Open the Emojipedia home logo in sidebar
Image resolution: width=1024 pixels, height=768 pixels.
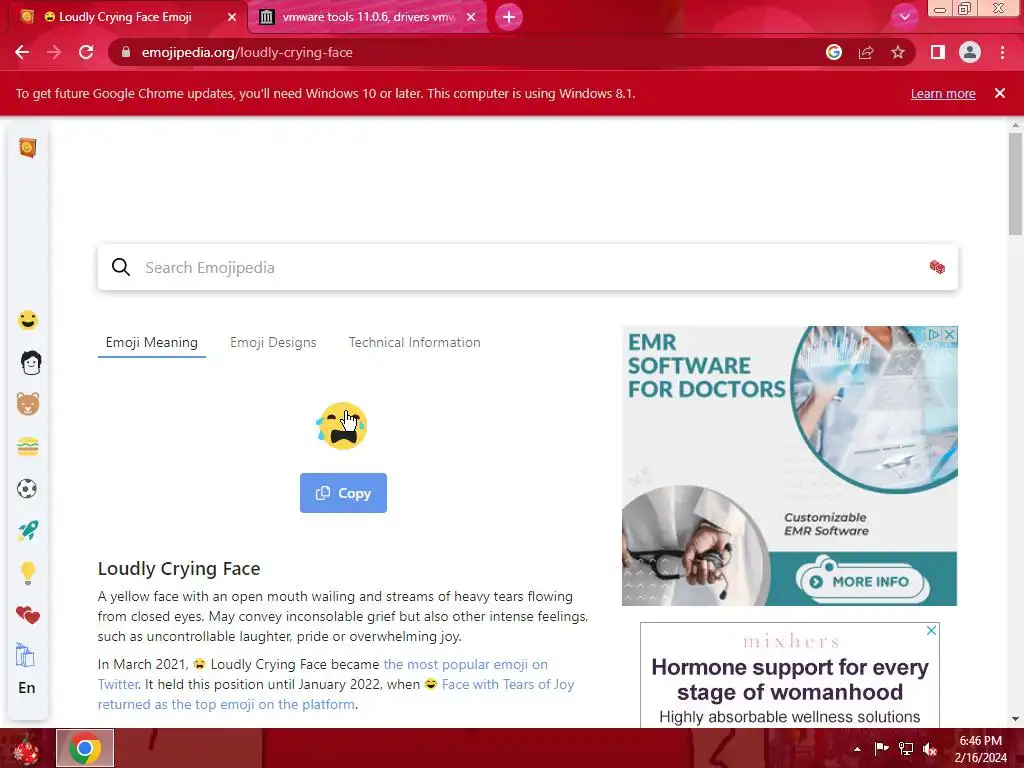27,148
